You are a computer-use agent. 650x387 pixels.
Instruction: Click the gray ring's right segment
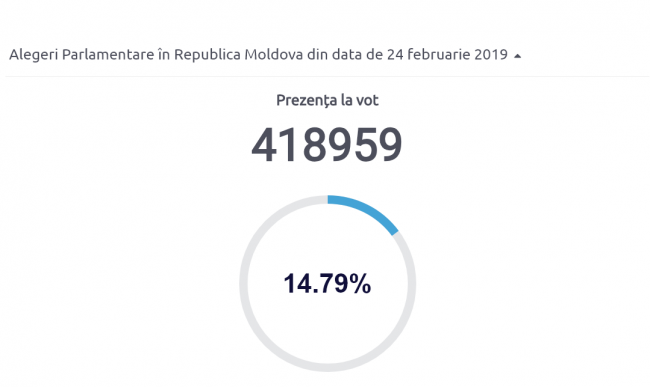tap(411, 284)
